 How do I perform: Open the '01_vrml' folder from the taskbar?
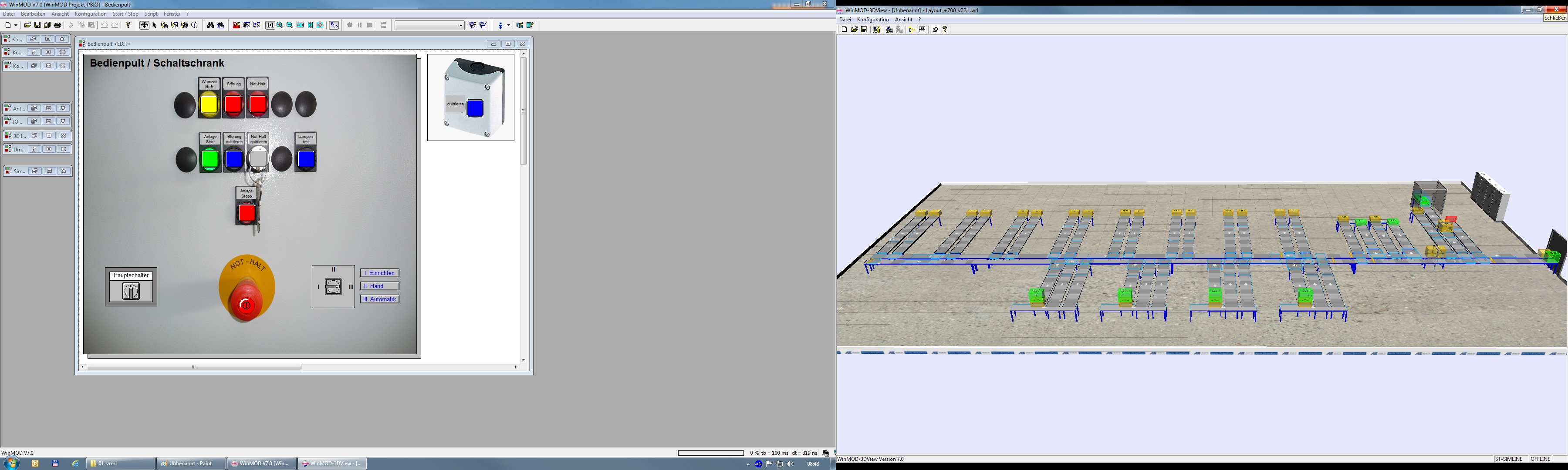point(121,463)
